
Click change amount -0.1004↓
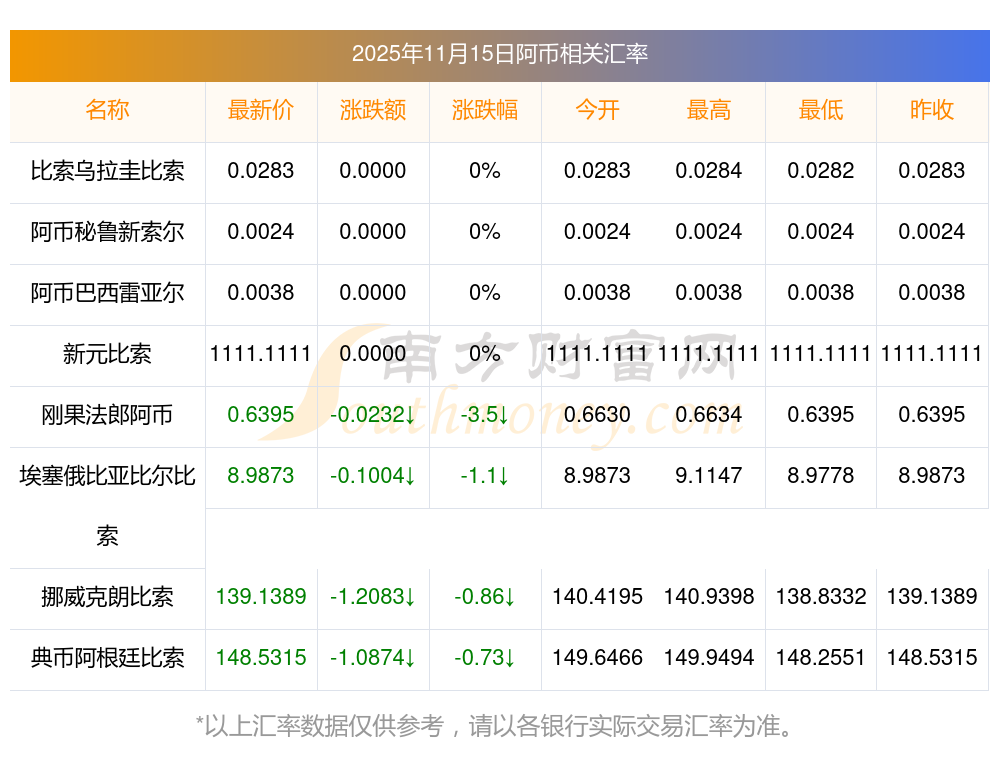tap(373, 476)
